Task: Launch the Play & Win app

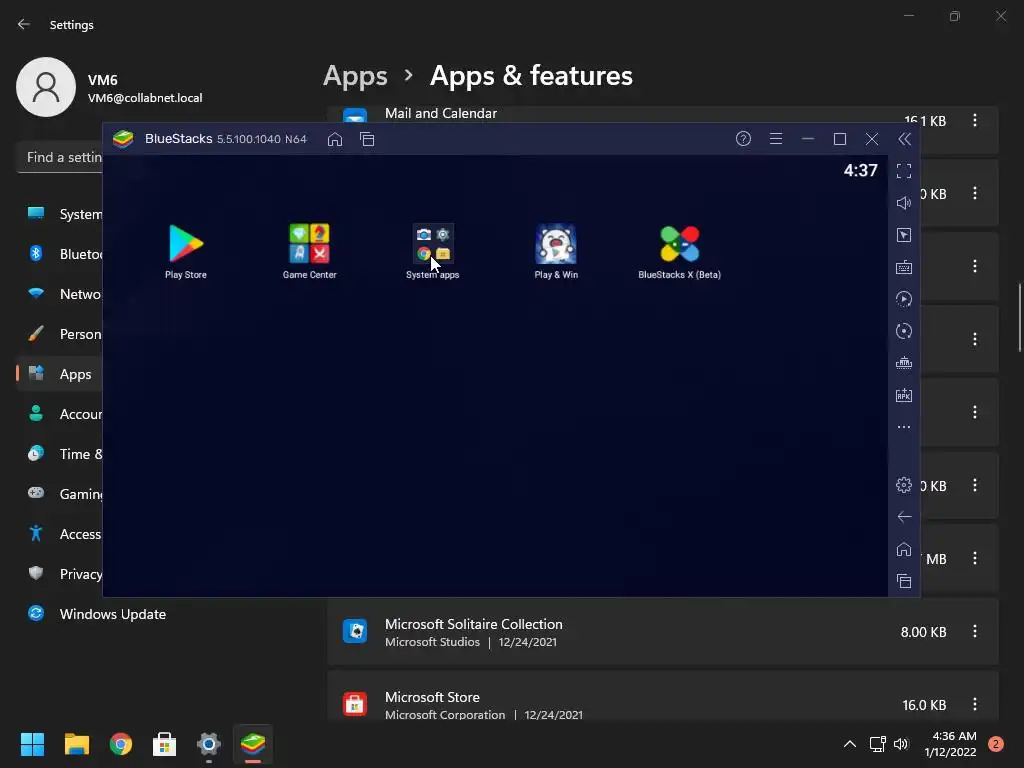Action: tap(556, 251)
